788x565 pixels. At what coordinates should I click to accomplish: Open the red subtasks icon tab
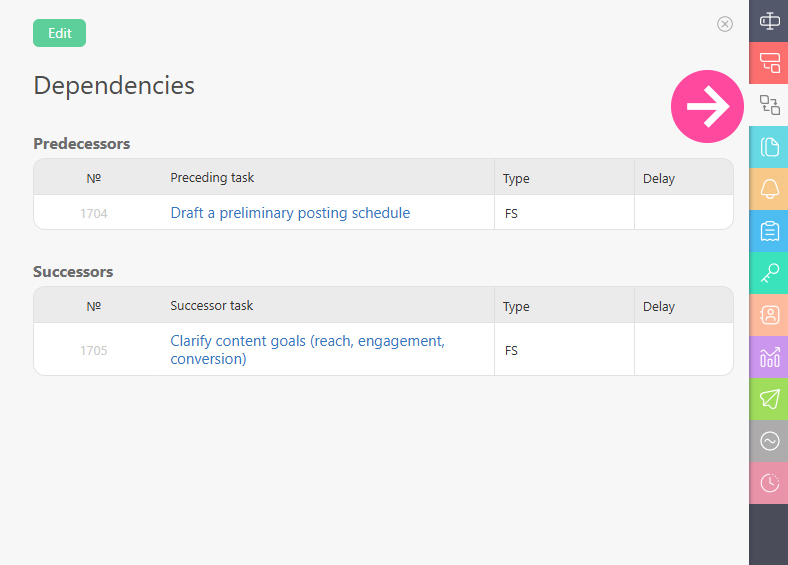(769, 63)
